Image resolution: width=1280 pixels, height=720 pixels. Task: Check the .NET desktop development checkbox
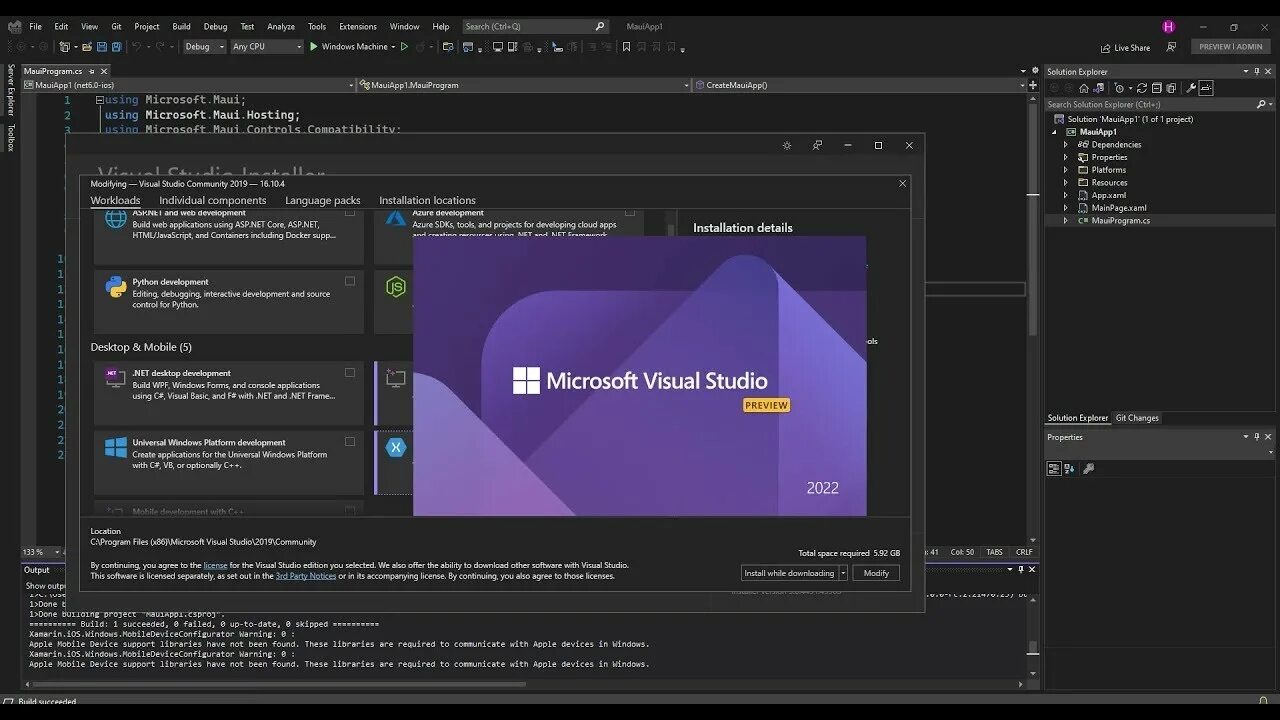[350, 372]
